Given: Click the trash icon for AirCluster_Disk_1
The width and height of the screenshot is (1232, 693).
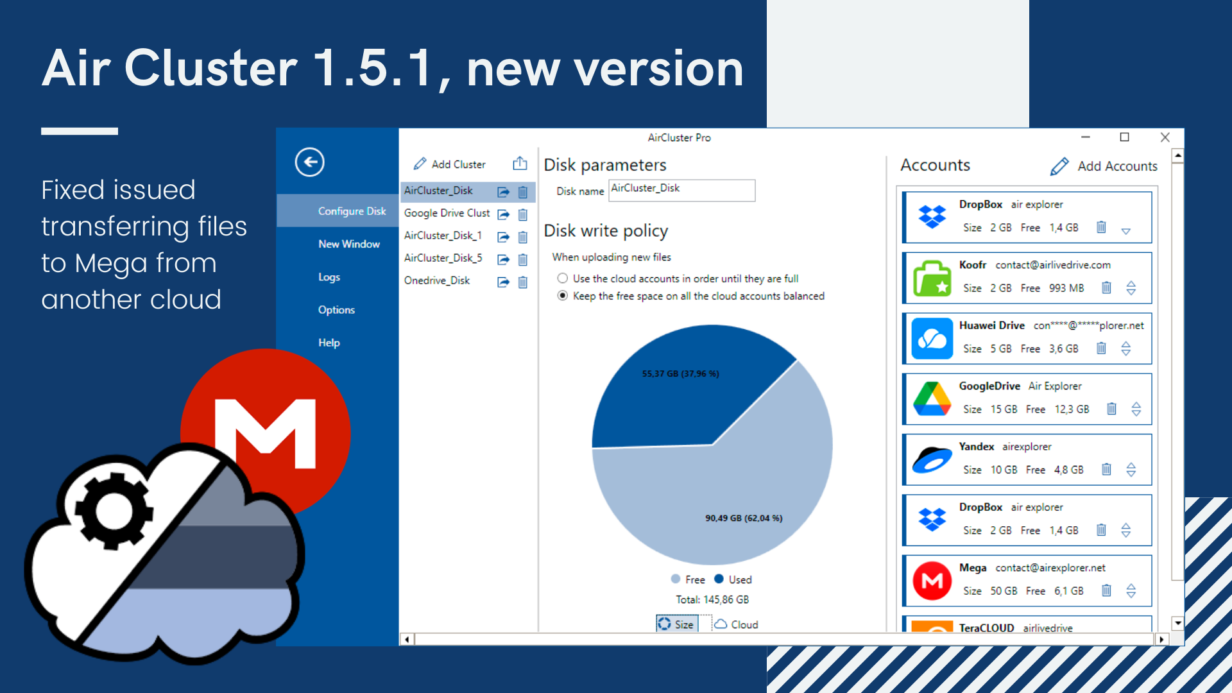Looking at the screenshot, I should pyautogui.click(x=522, y=237).
